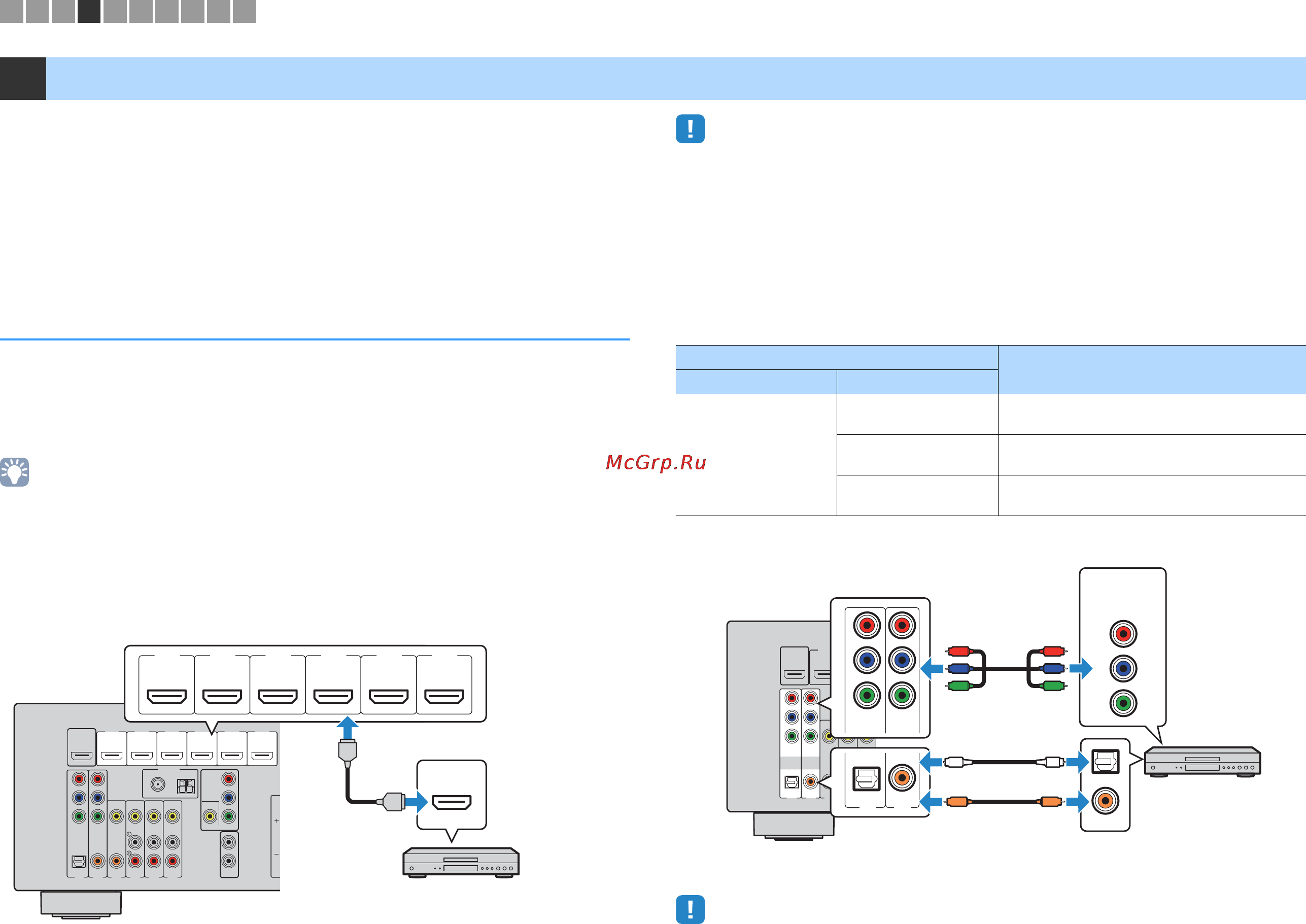
Task: Click the speaker terminal block on the receiver panel
Action: [186, 786]
